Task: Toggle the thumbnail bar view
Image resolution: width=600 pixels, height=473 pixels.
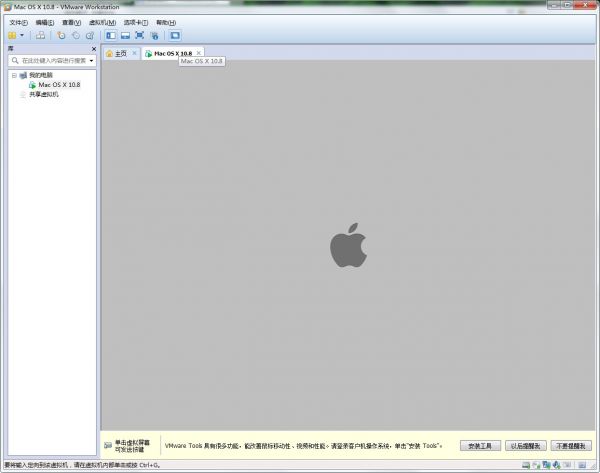Action: [125, 36]
